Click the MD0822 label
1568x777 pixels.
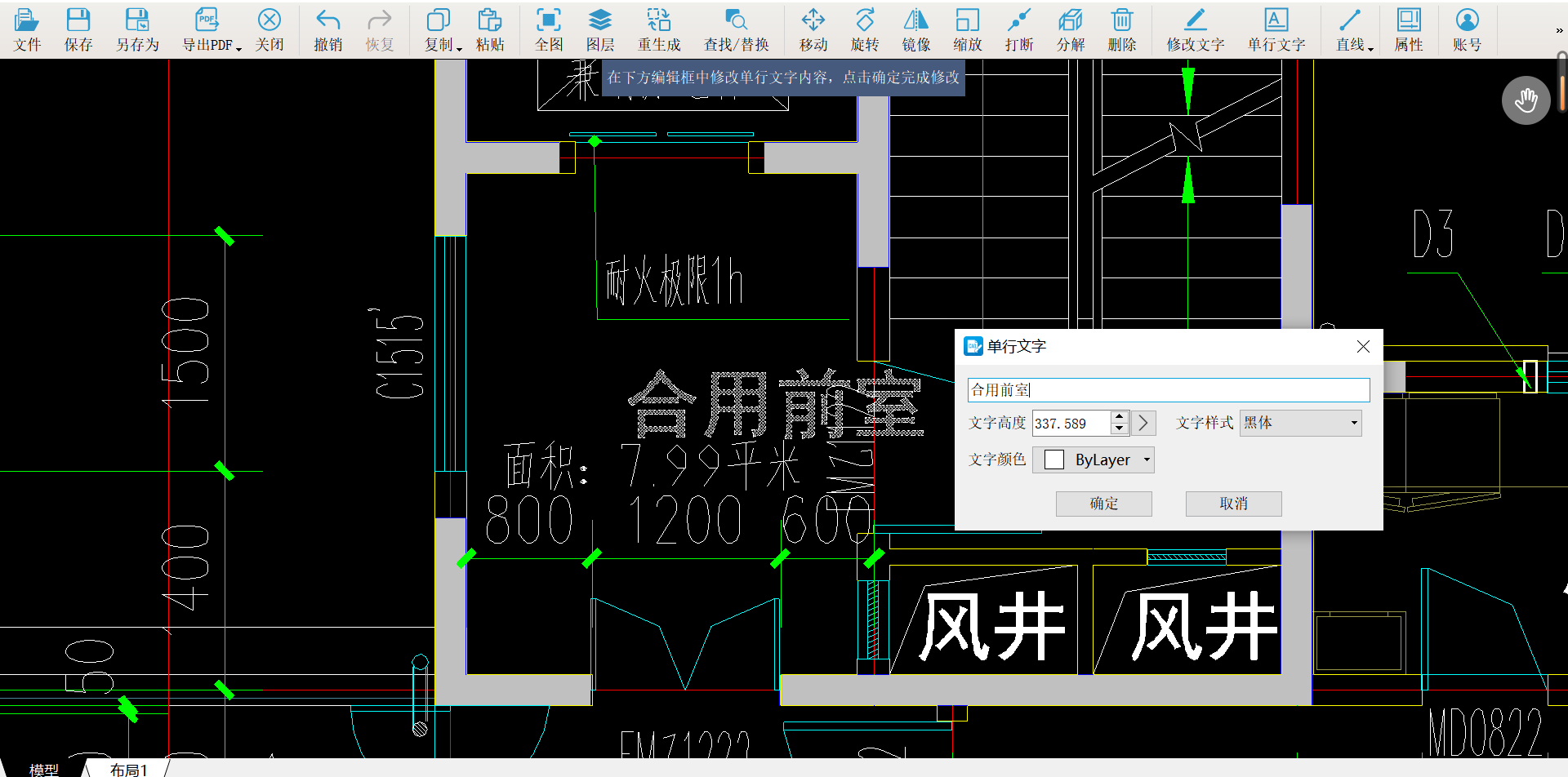point(1485,733)
